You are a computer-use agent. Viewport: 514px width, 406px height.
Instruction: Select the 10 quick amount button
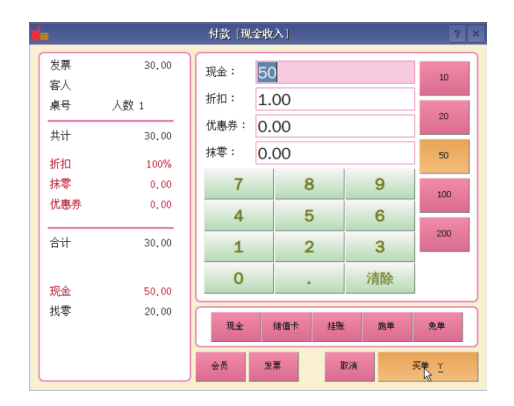click(x=444, y=78)
